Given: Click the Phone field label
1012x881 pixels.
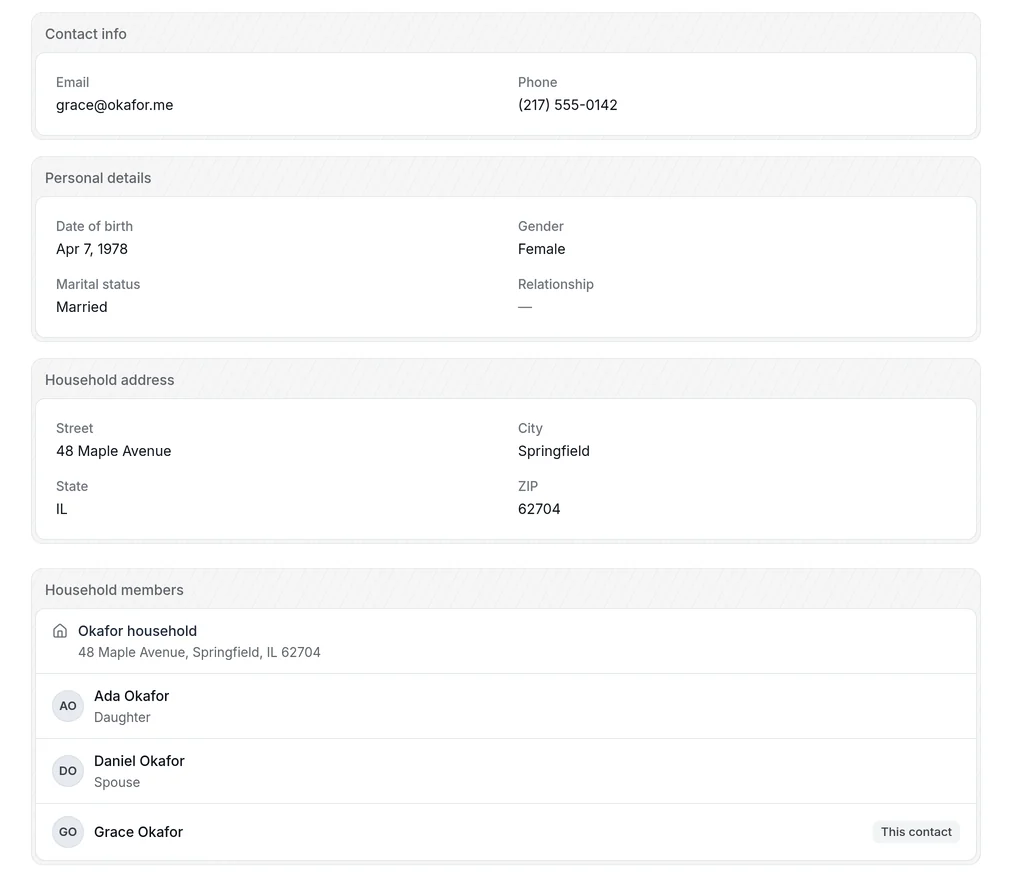Looking at the screenshot, I should coord(538,83).
